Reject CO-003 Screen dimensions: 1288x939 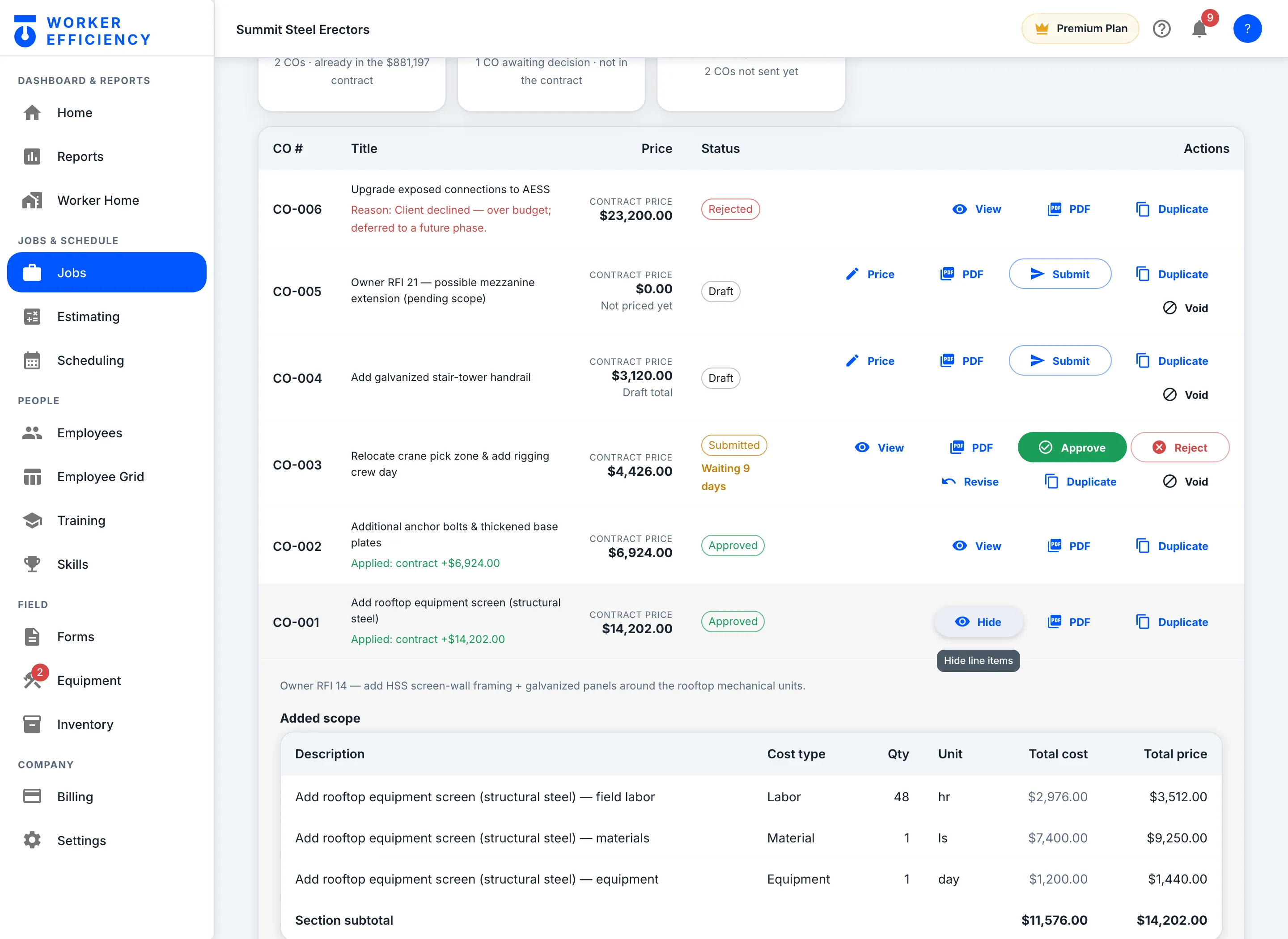click(x=1180, y=448)
